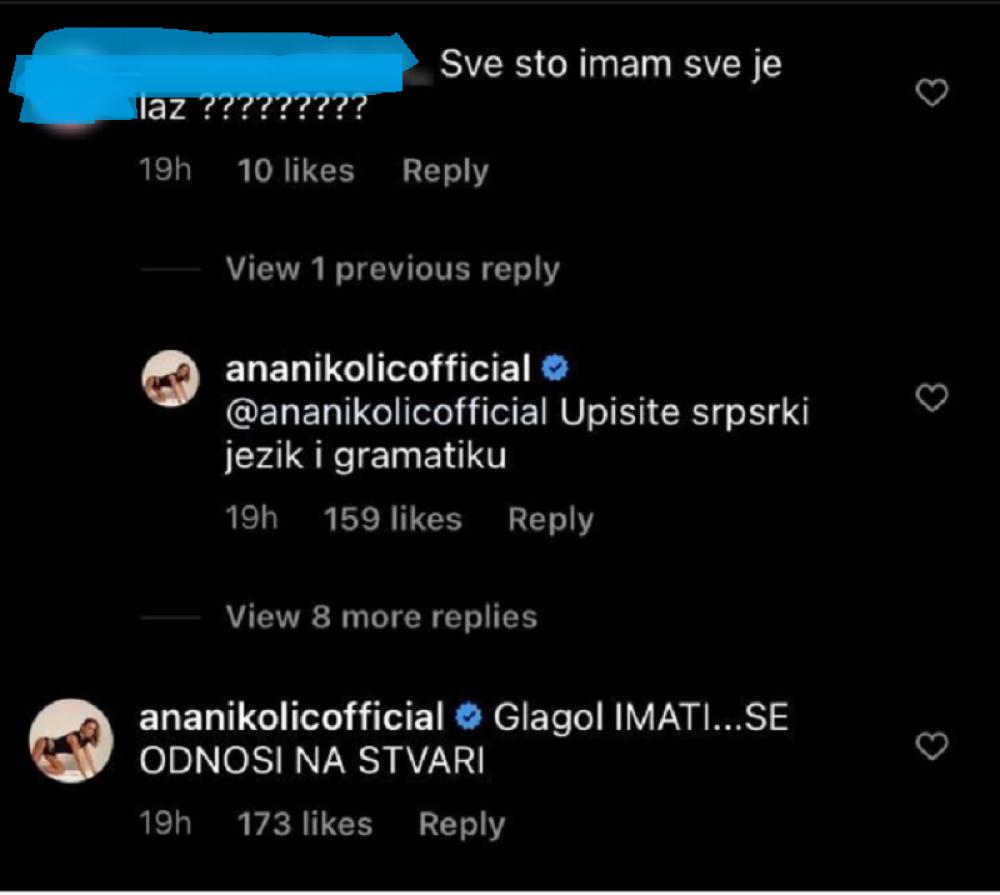Heart the "Glagol IMATI" comment

point(932,745)
